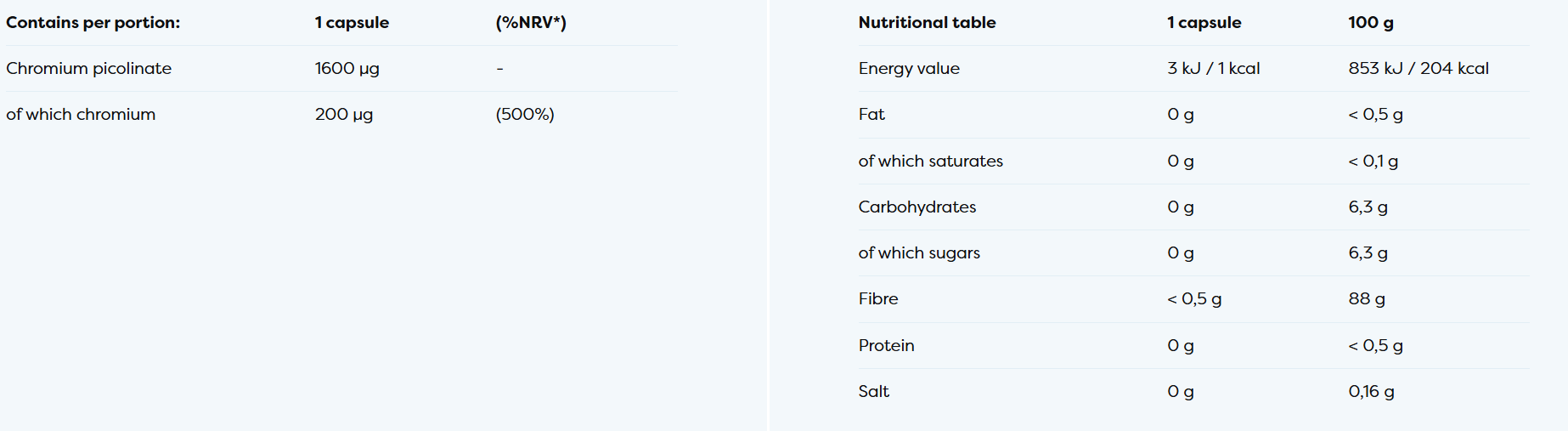Click the 'Nutritional table' heading
This screenshot has width=1568, height=431.
point(927,23)
